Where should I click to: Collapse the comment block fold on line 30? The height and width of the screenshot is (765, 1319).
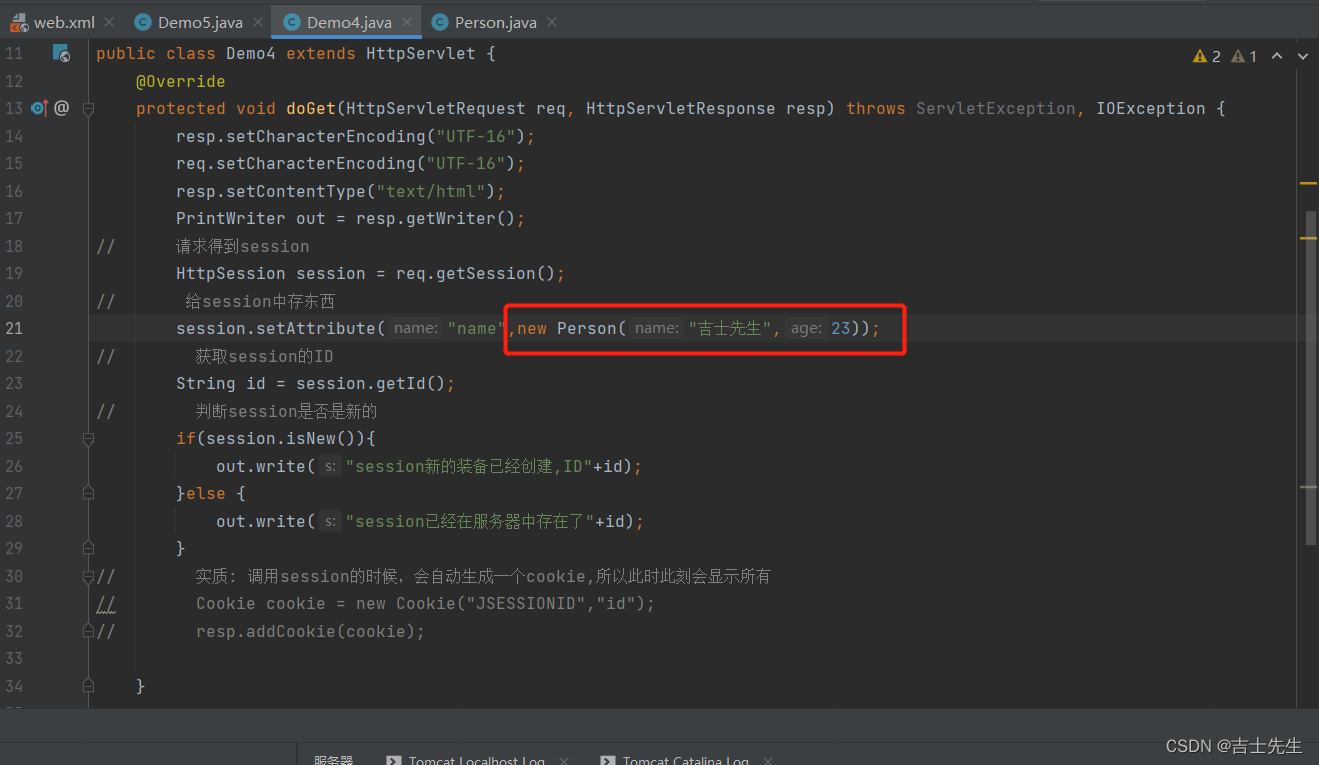coord(88,576)
